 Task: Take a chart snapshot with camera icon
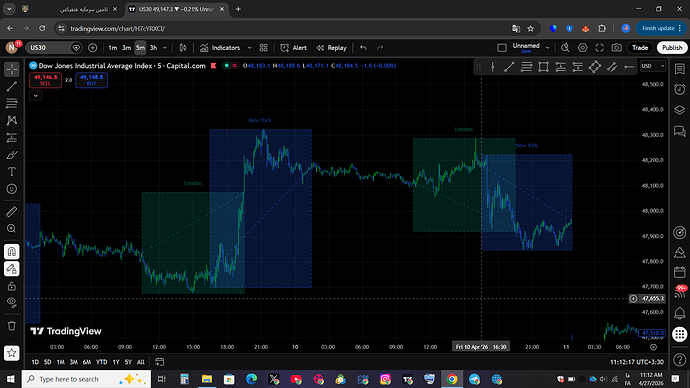(617, 48)
